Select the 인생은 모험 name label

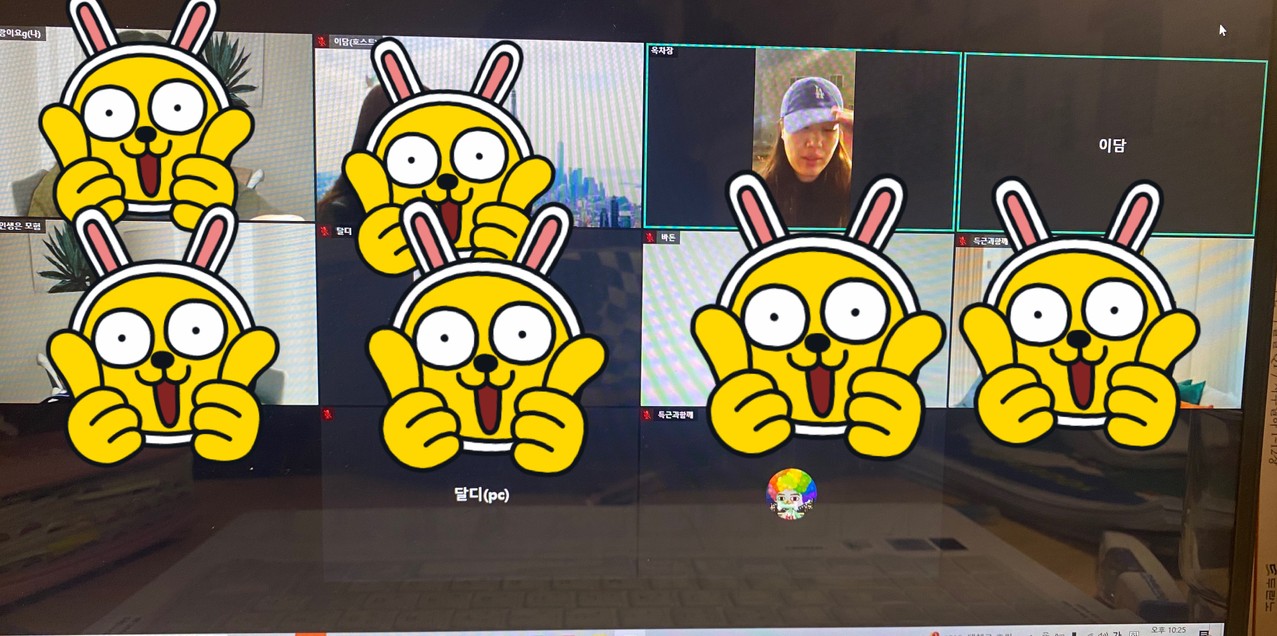(21, 226)
